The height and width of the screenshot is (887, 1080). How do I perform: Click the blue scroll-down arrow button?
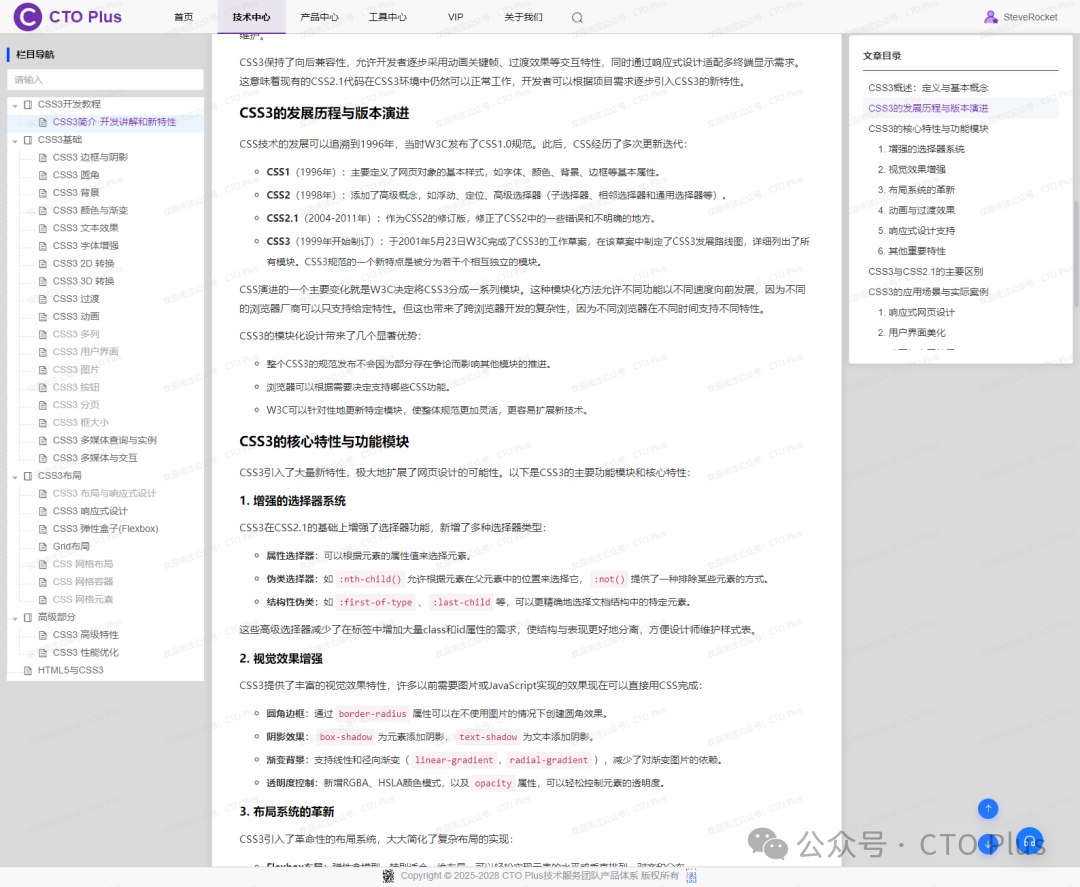tap(988, 844)
